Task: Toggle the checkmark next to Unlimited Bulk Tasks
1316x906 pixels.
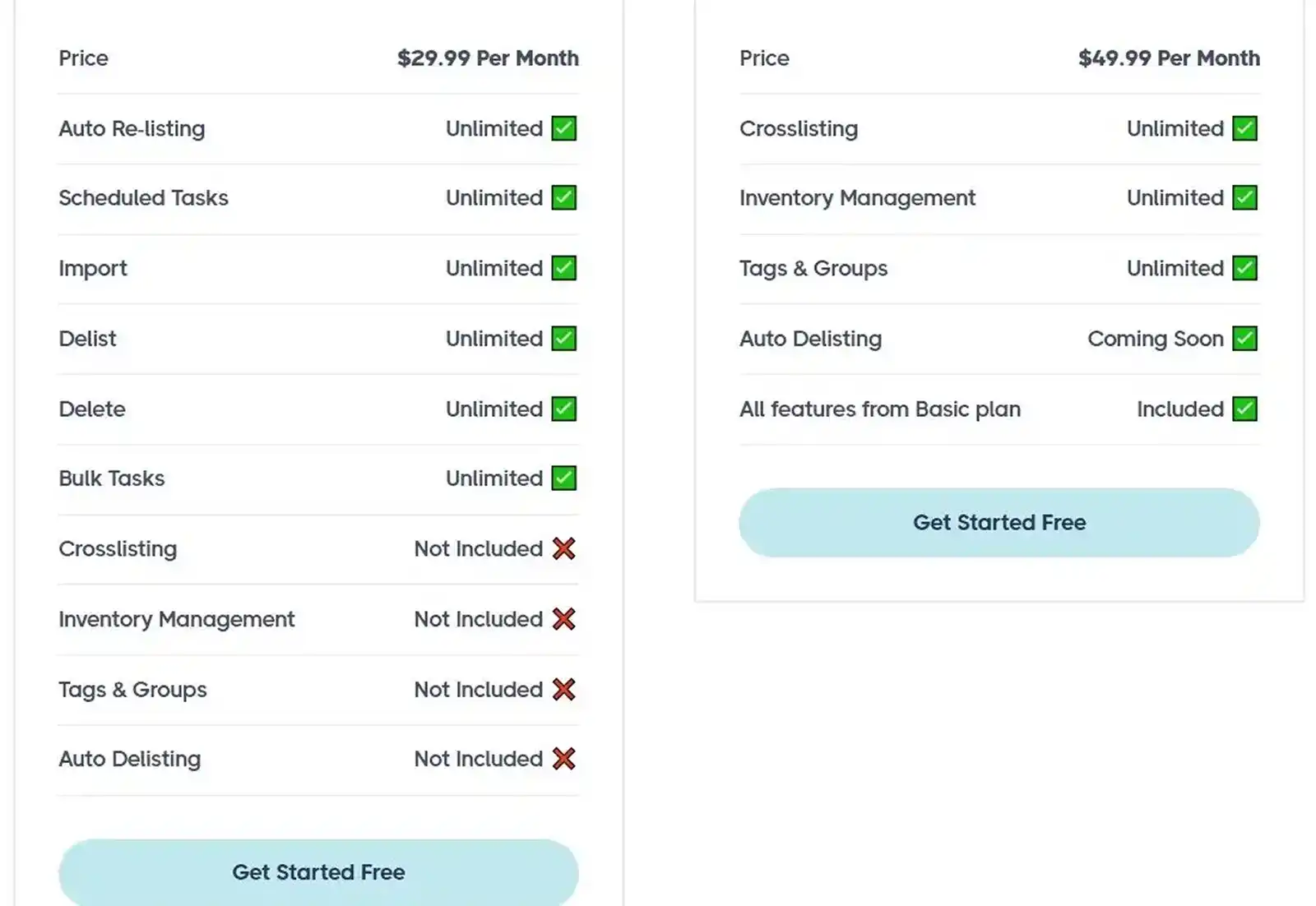Action: click(563, 478)
